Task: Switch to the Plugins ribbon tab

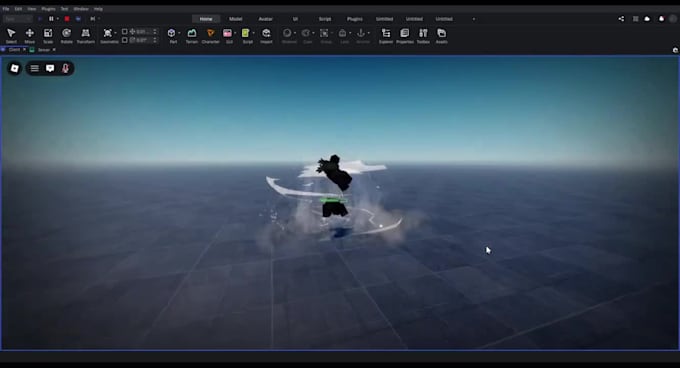Action: [354, 19]
